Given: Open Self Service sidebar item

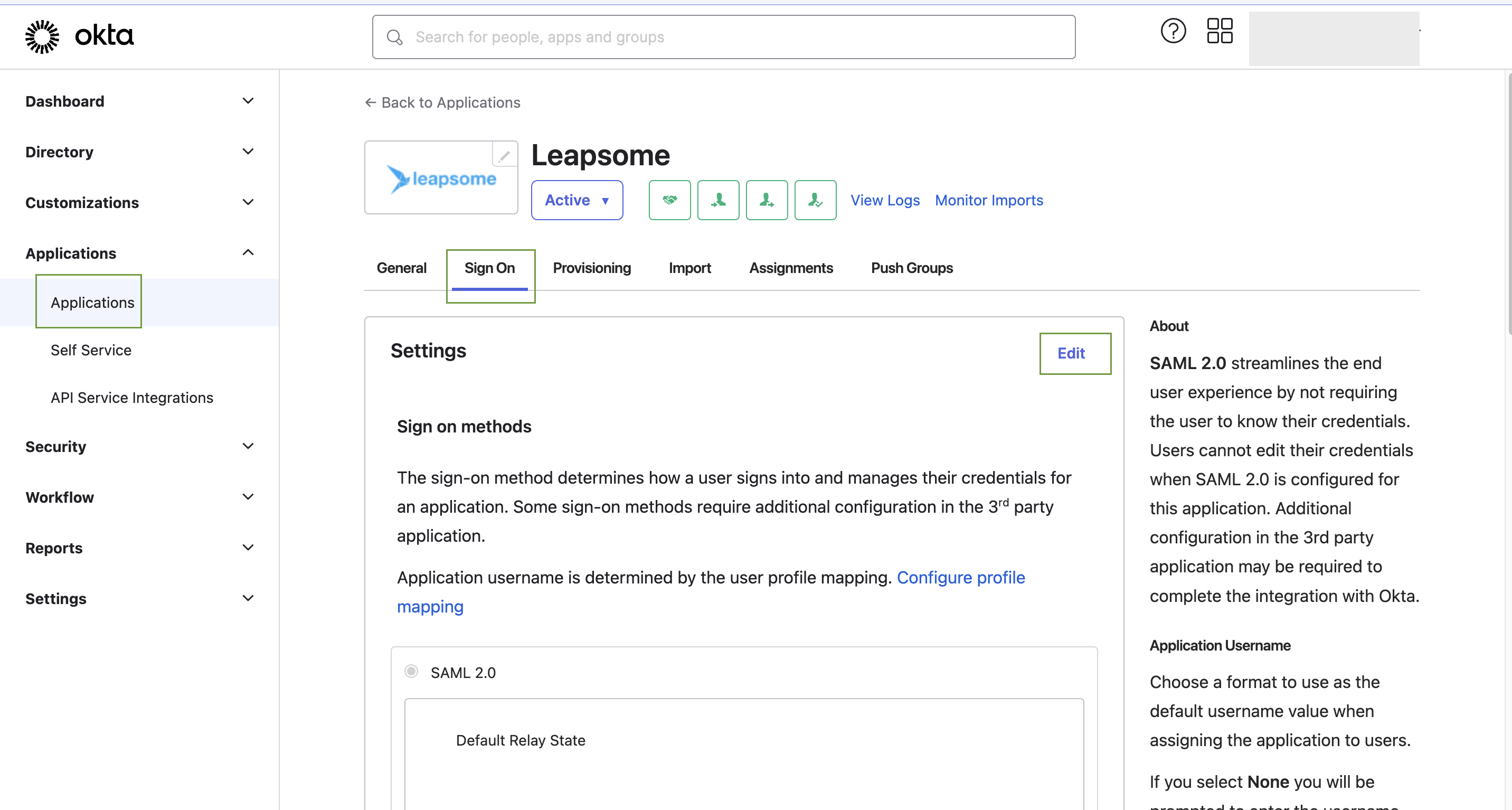Looking at the screenshot, I should coord(91,350).
